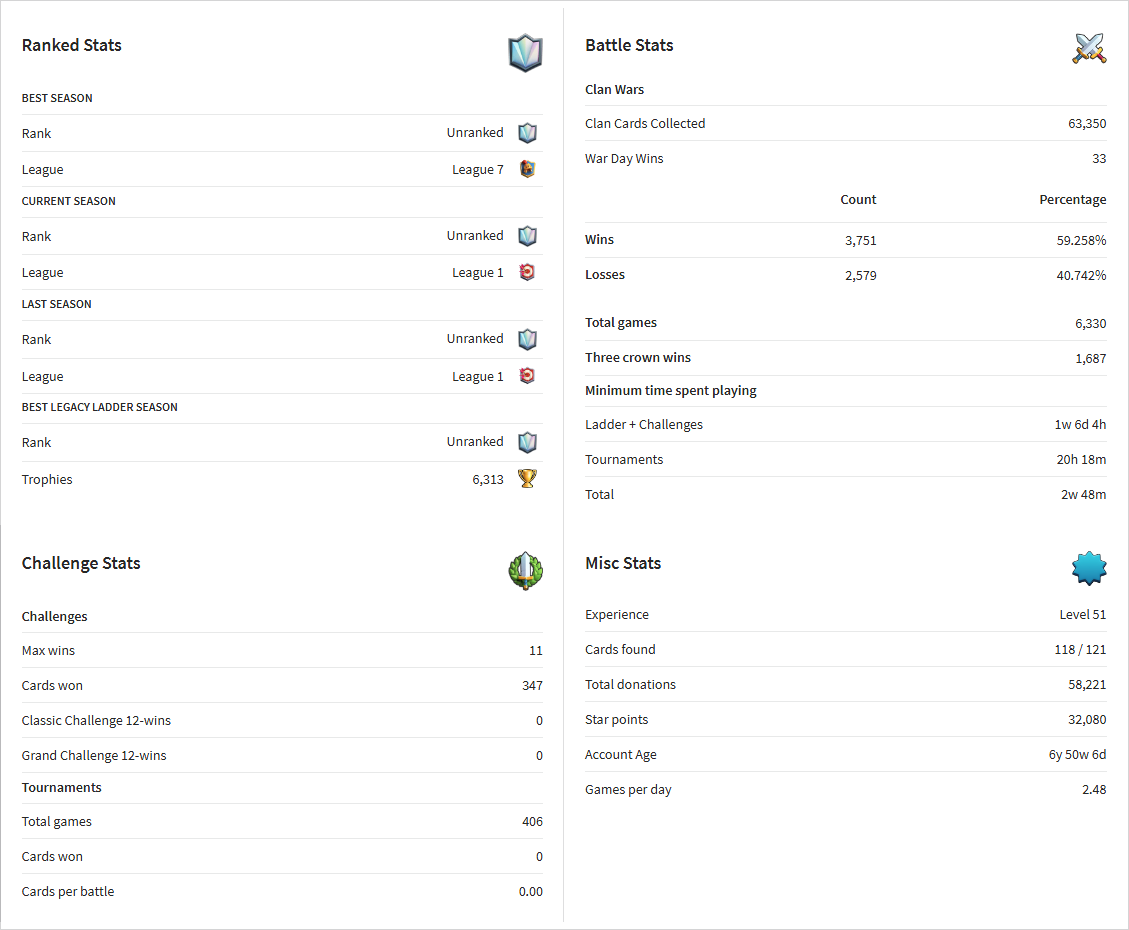Click the Ranked Stats shield badge icon
The width and height of the screenshot is (1129, 930).
click(x=526, y=53)
